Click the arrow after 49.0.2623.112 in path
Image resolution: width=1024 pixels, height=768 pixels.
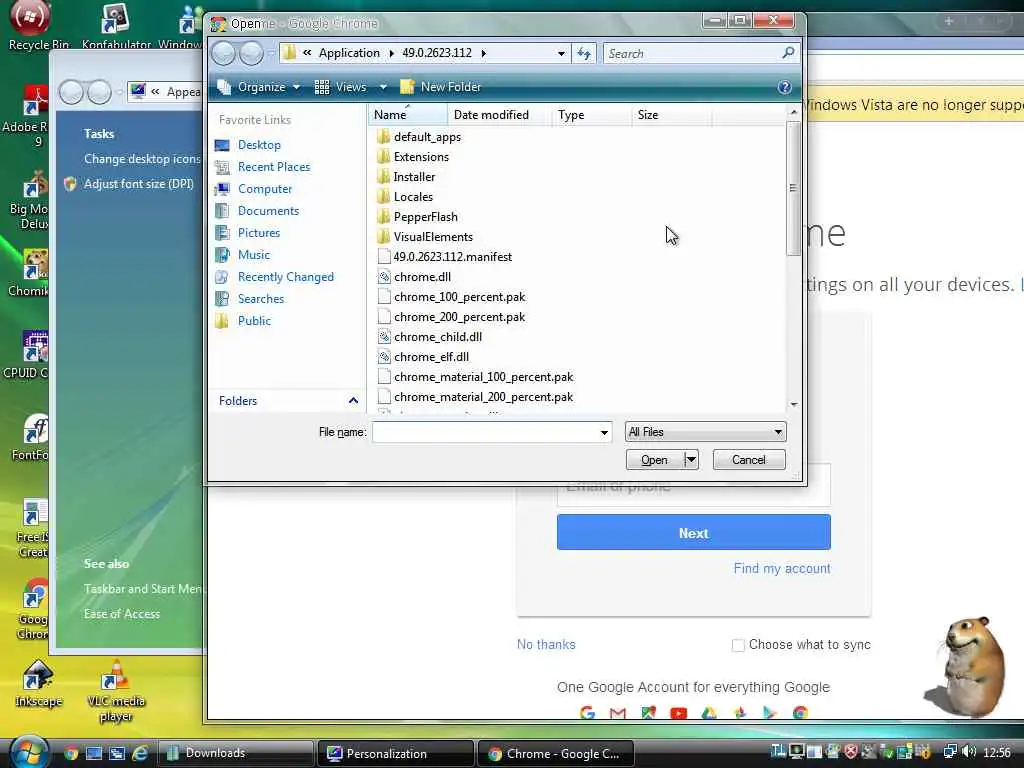(x=483, y=54)
